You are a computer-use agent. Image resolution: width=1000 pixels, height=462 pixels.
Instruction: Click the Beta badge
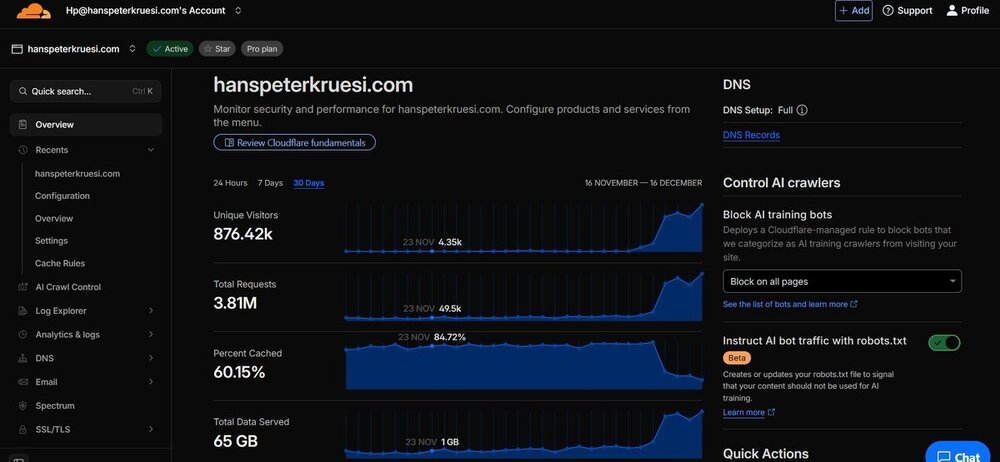(737, 358)
